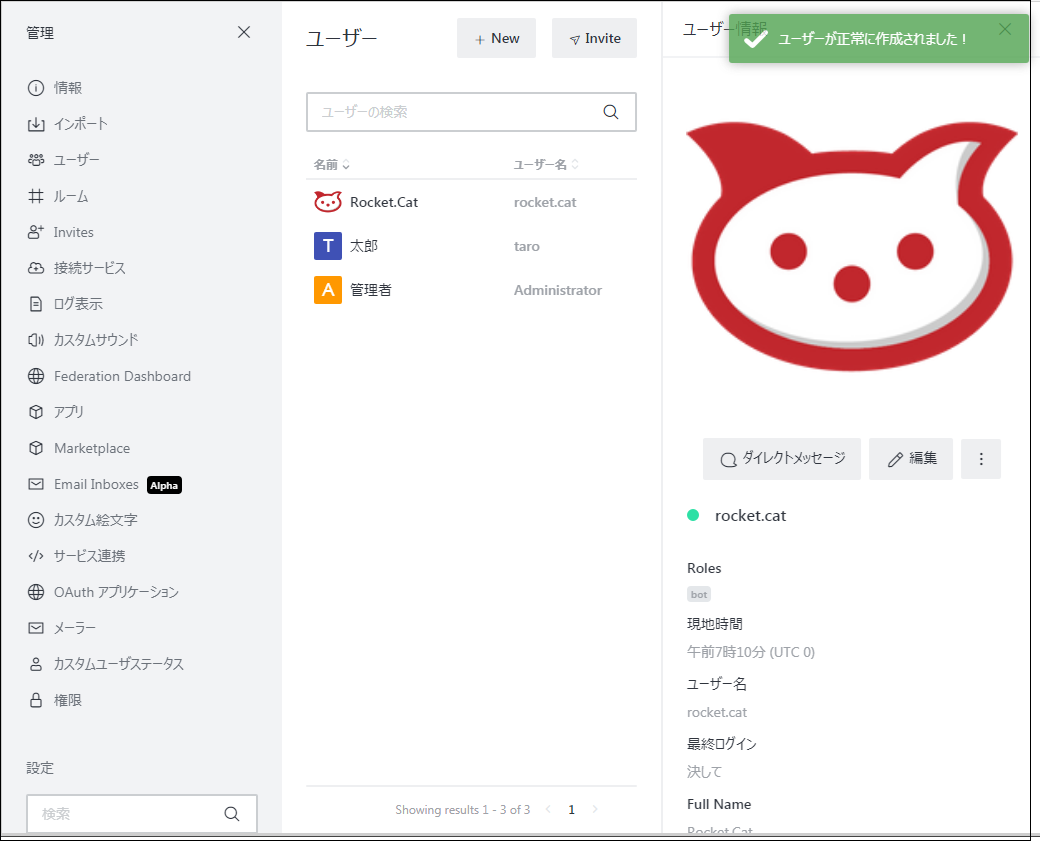Go to previous results page arrow
This screenshot has height=841, width=1041.
coord(548,809)
